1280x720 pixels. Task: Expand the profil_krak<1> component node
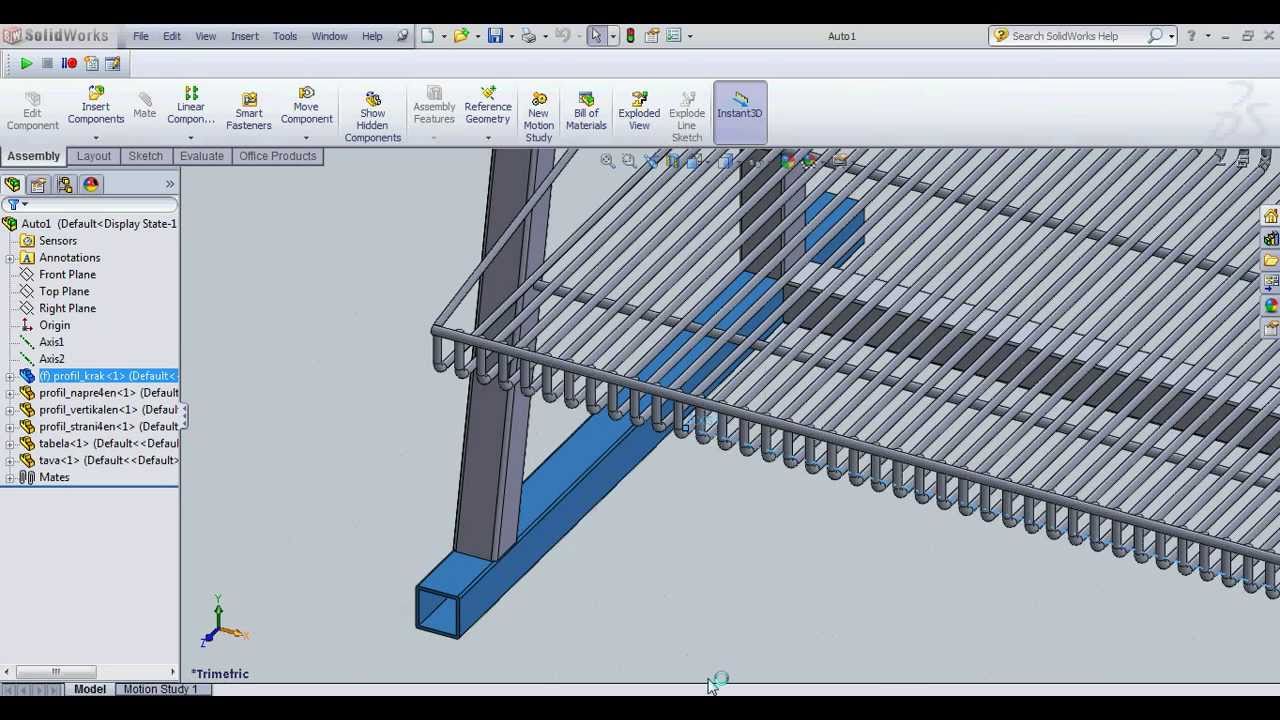[x=10, y=376]
